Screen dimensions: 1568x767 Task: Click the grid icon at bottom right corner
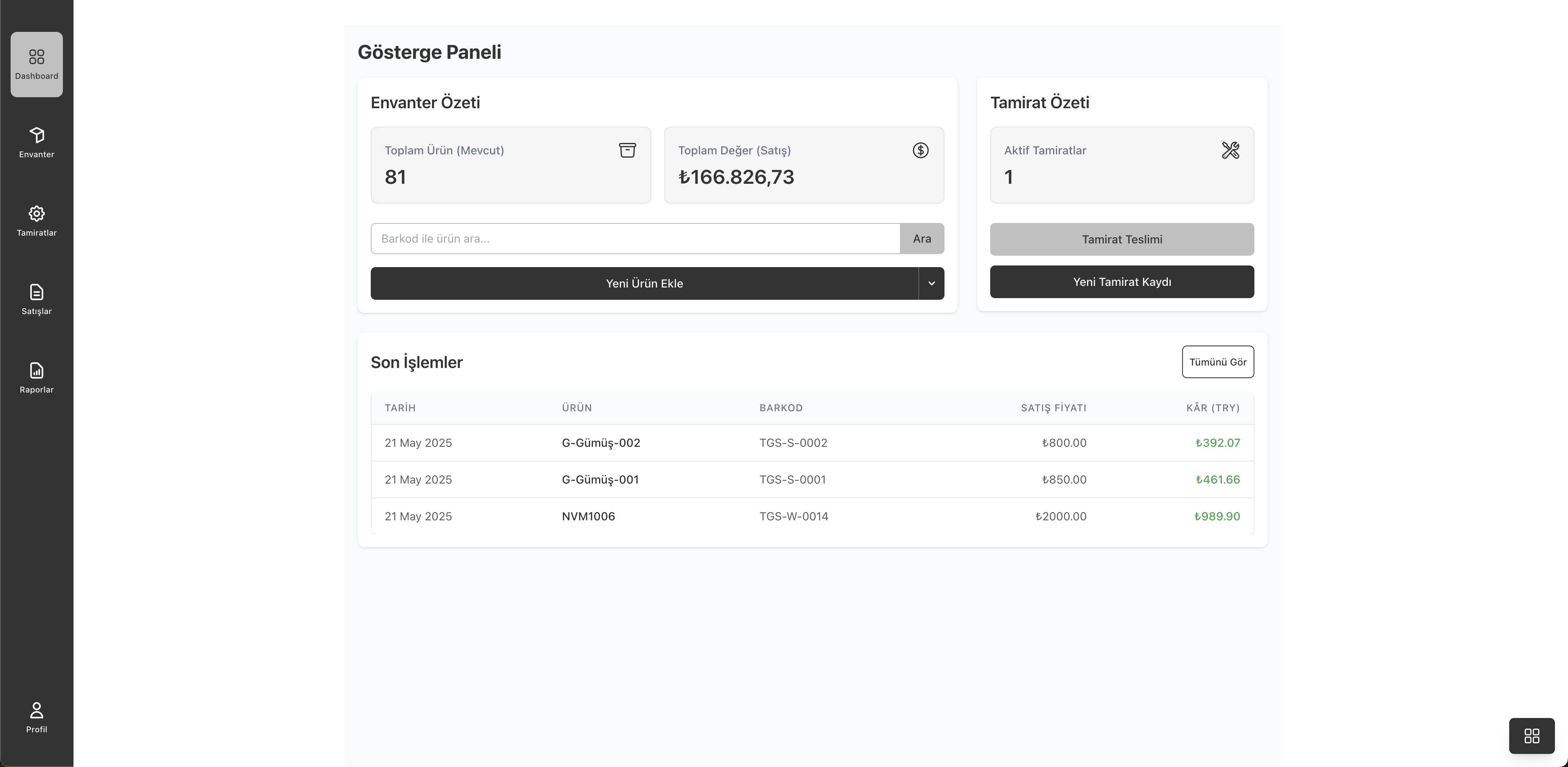(1532, 735)
